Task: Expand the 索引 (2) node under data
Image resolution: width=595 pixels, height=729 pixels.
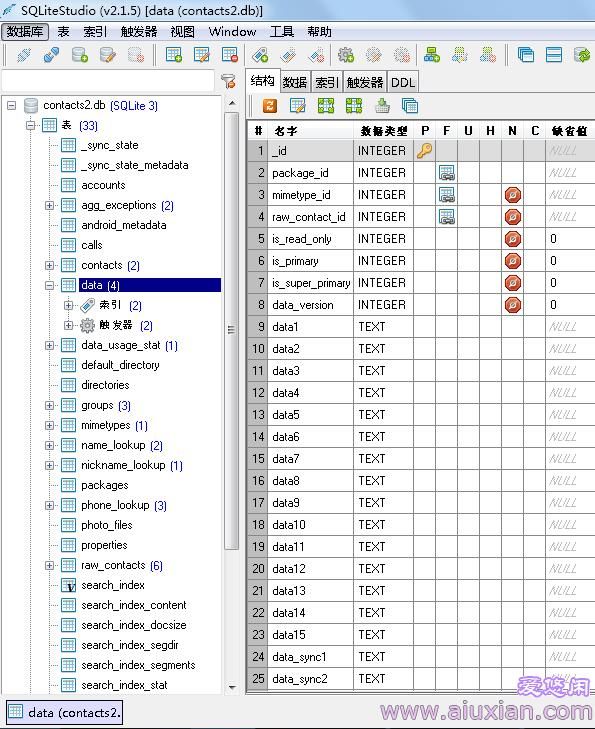Action: (68, 305)
